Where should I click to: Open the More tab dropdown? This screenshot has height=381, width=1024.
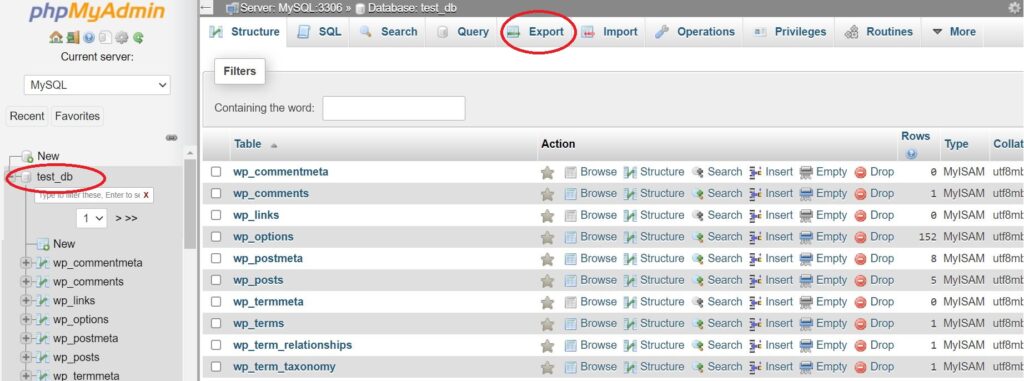[x=954, y=31]
